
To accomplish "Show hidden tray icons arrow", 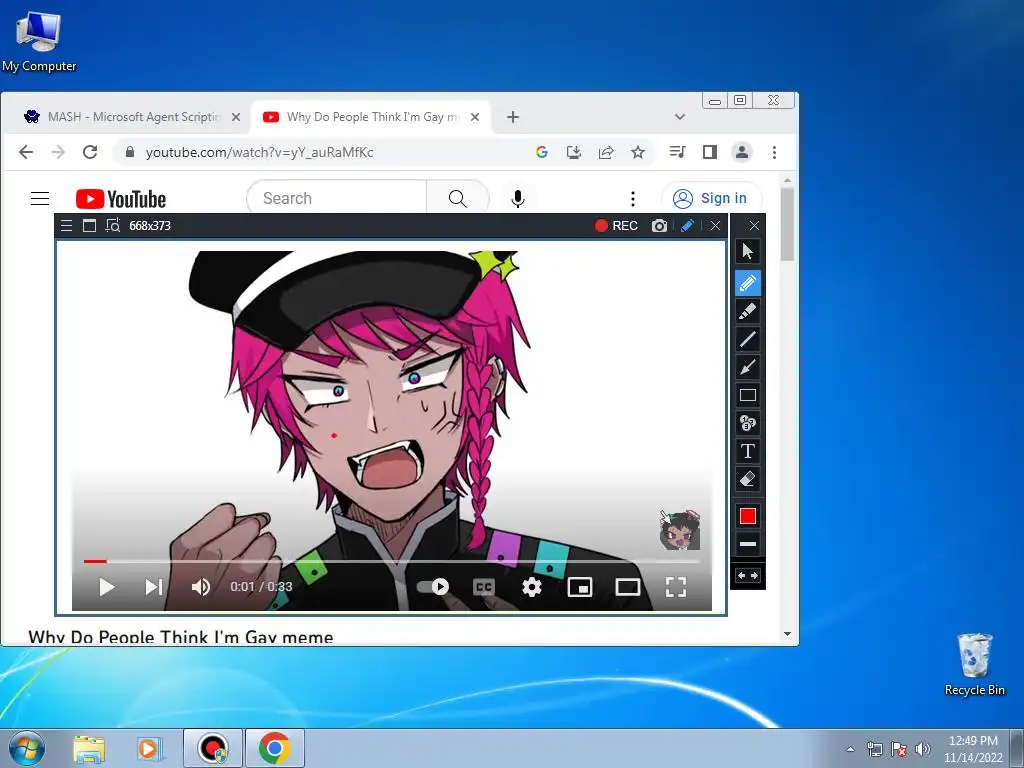I will pyautogui.click(x=850, y=749).
